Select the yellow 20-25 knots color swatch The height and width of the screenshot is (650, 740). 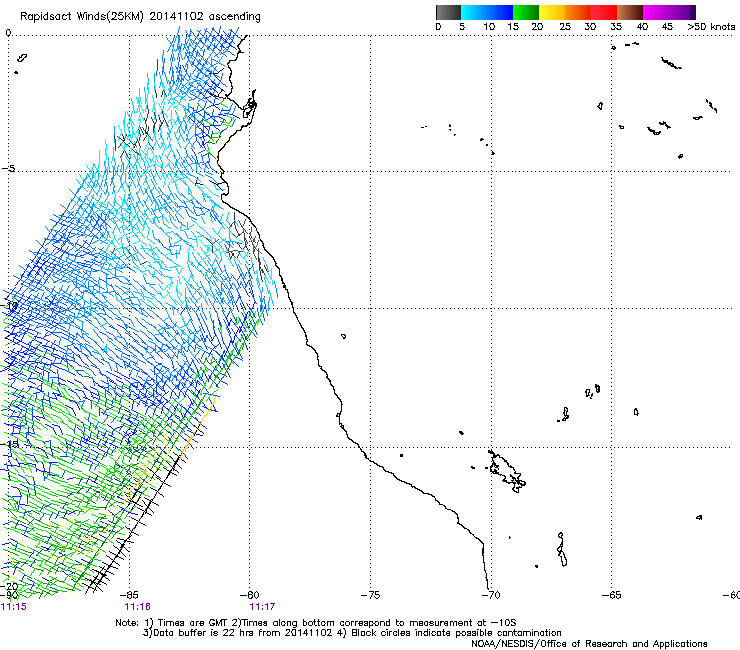point(552,12)
